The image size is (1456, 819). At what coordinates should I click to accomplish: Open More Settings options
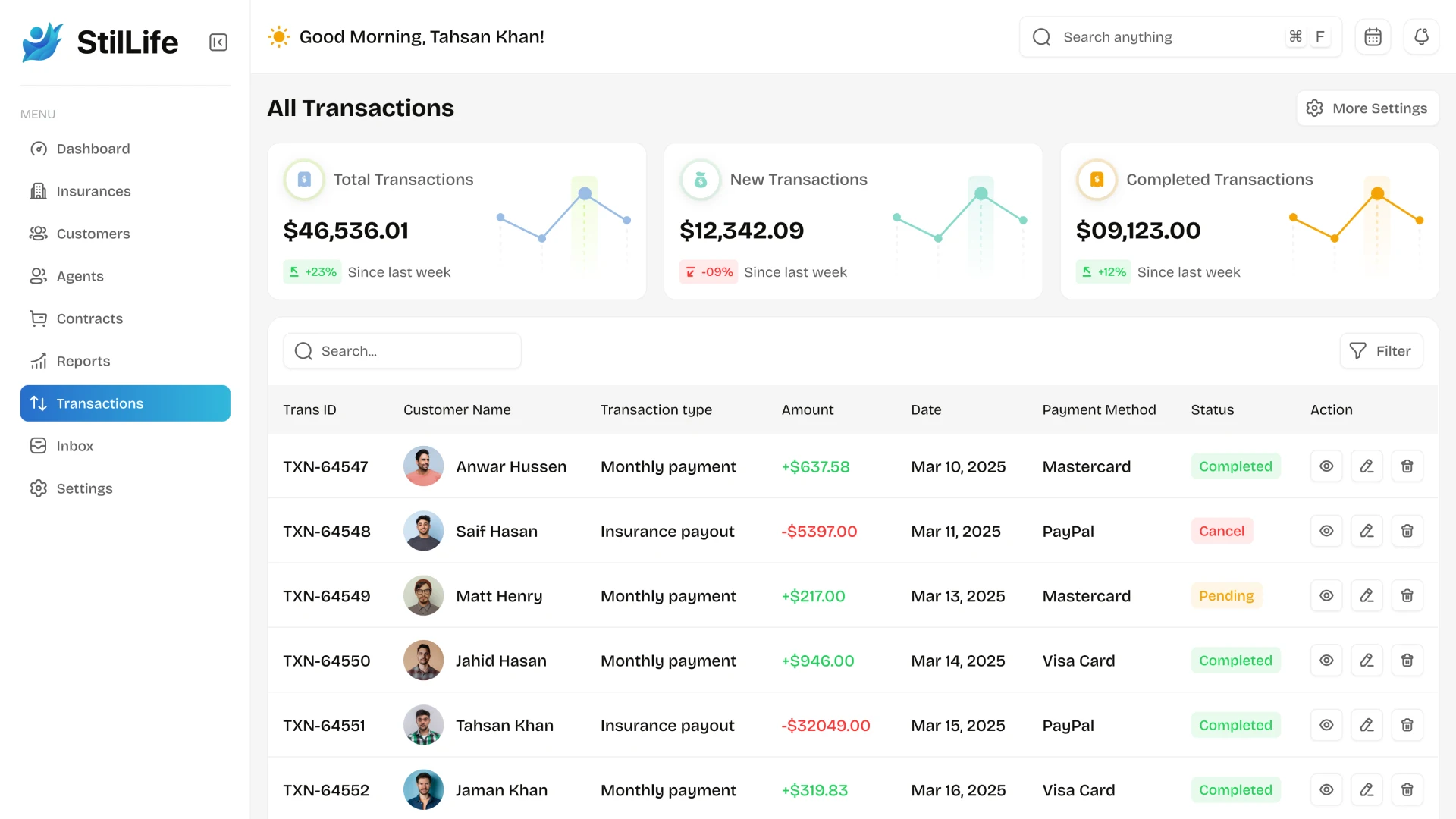1367,108
